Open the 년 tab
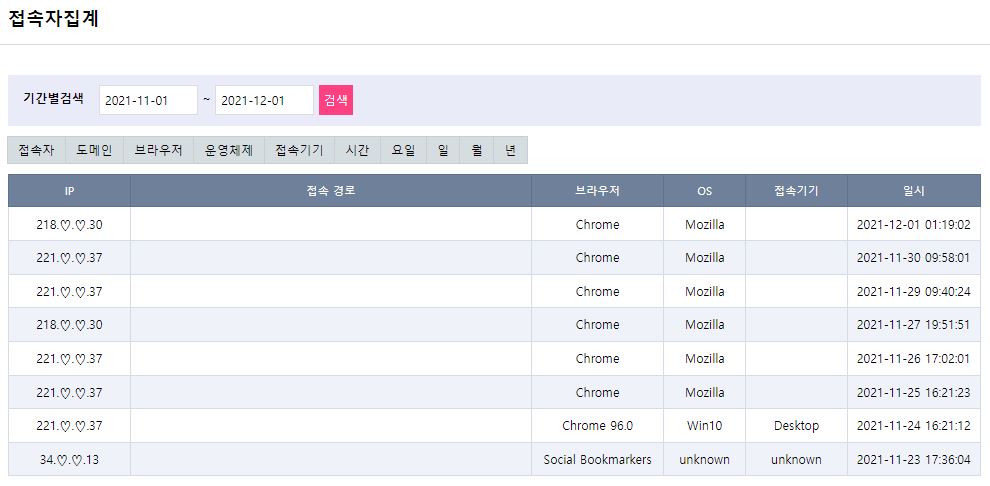 pyautogui.click(x=510, y=150)
